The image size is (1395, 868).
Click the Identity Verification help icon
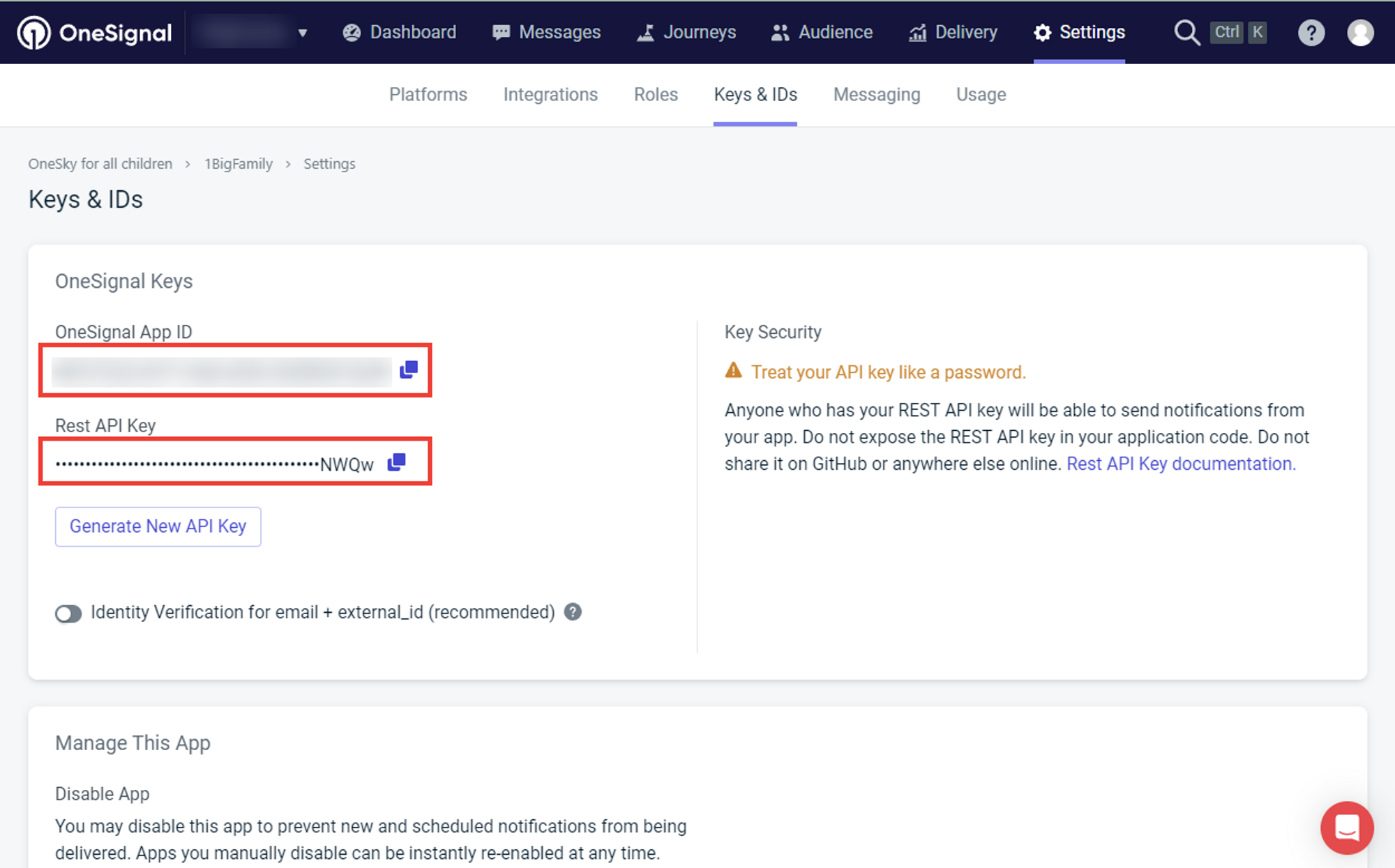573,612
